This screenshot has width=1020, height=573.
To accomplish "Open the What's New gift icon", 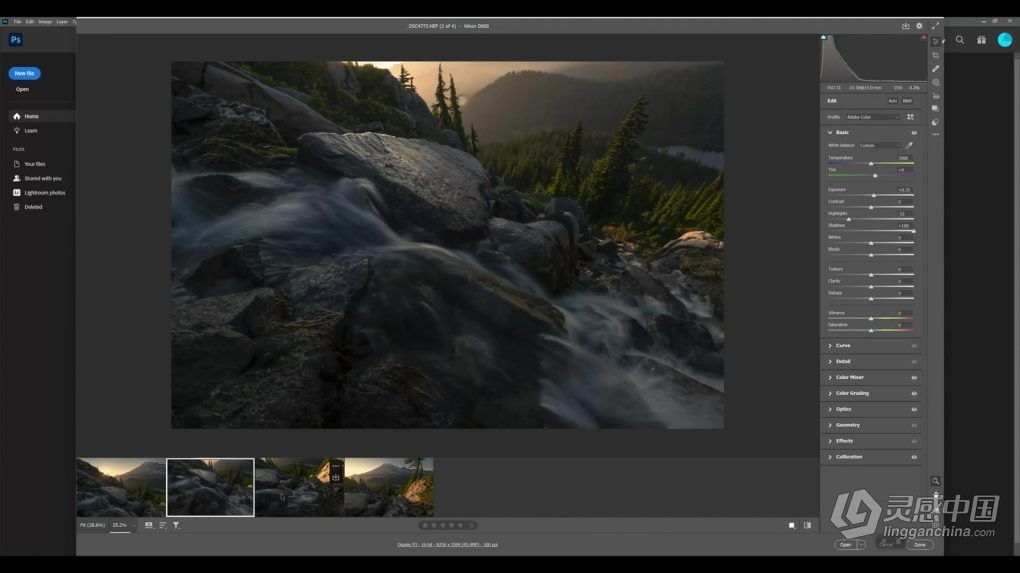I will (x=981, y=40).
